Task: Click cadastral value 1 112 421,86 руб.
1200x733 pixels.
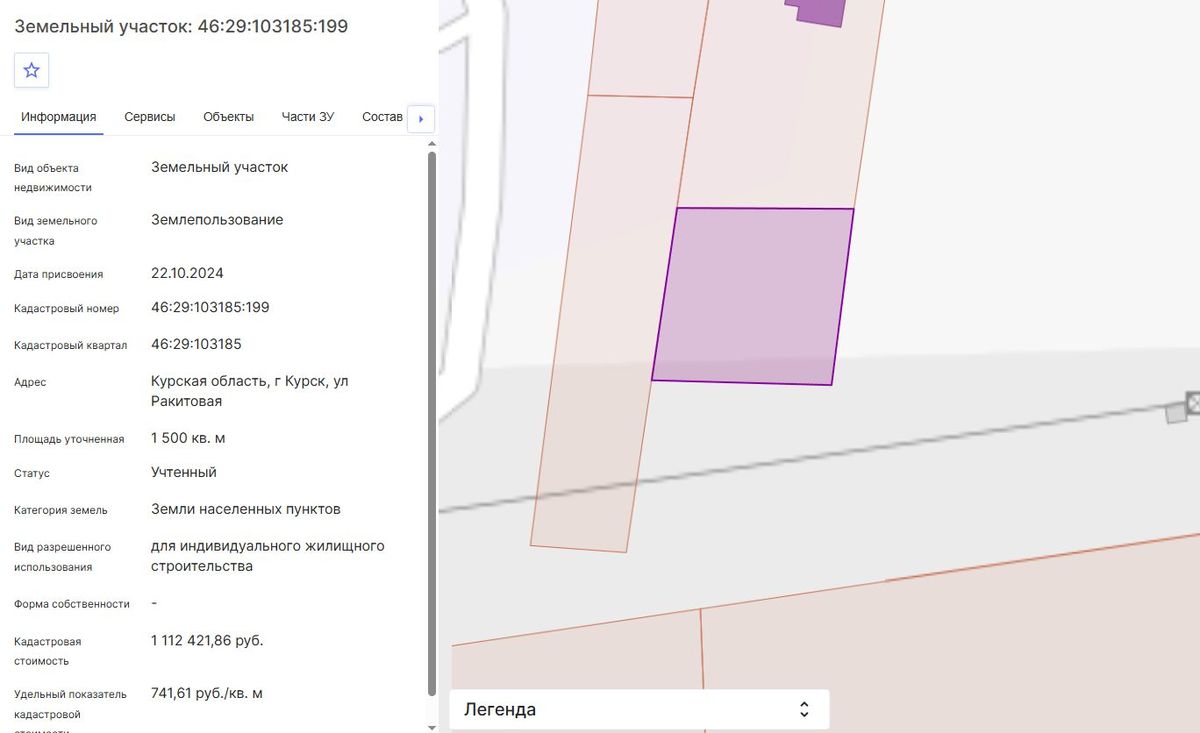Action: (207, 640)
